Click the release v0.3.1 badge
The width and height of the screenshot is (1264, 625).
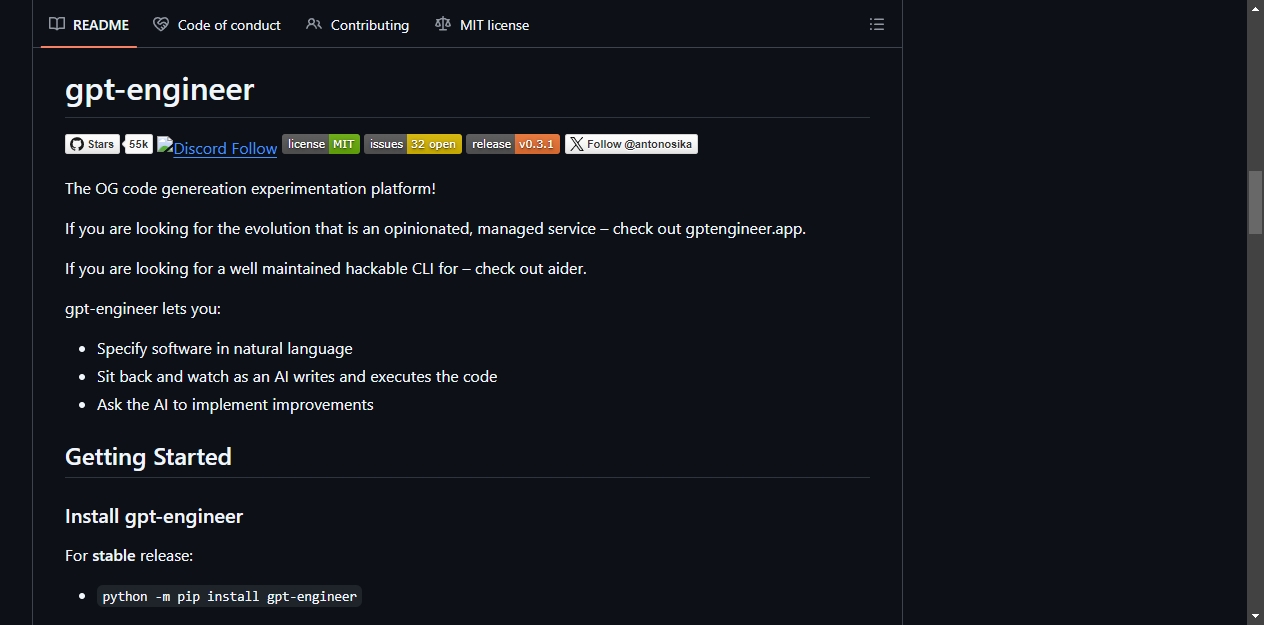click(x=513, y=144)
